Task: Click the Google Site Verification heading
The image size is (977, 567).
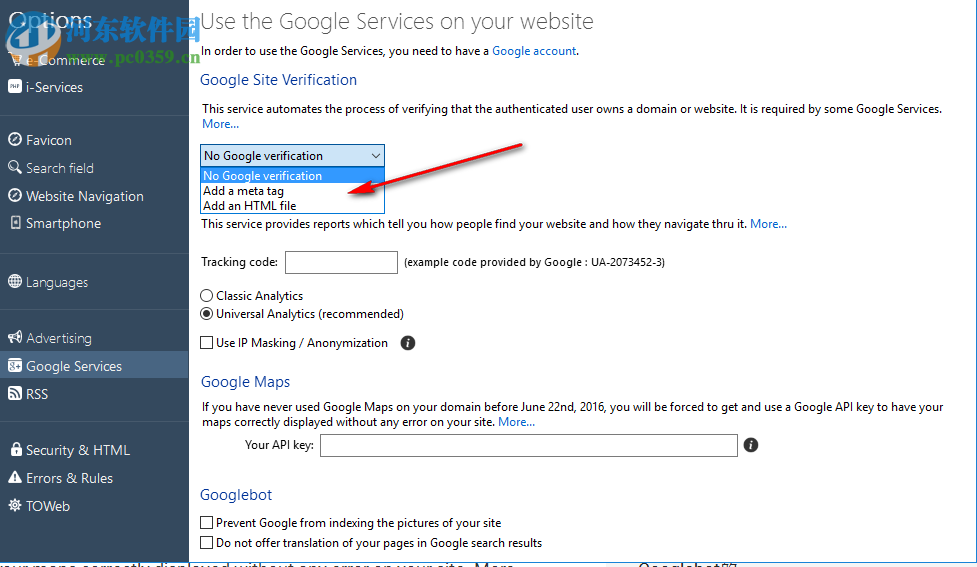Action: 279,80
